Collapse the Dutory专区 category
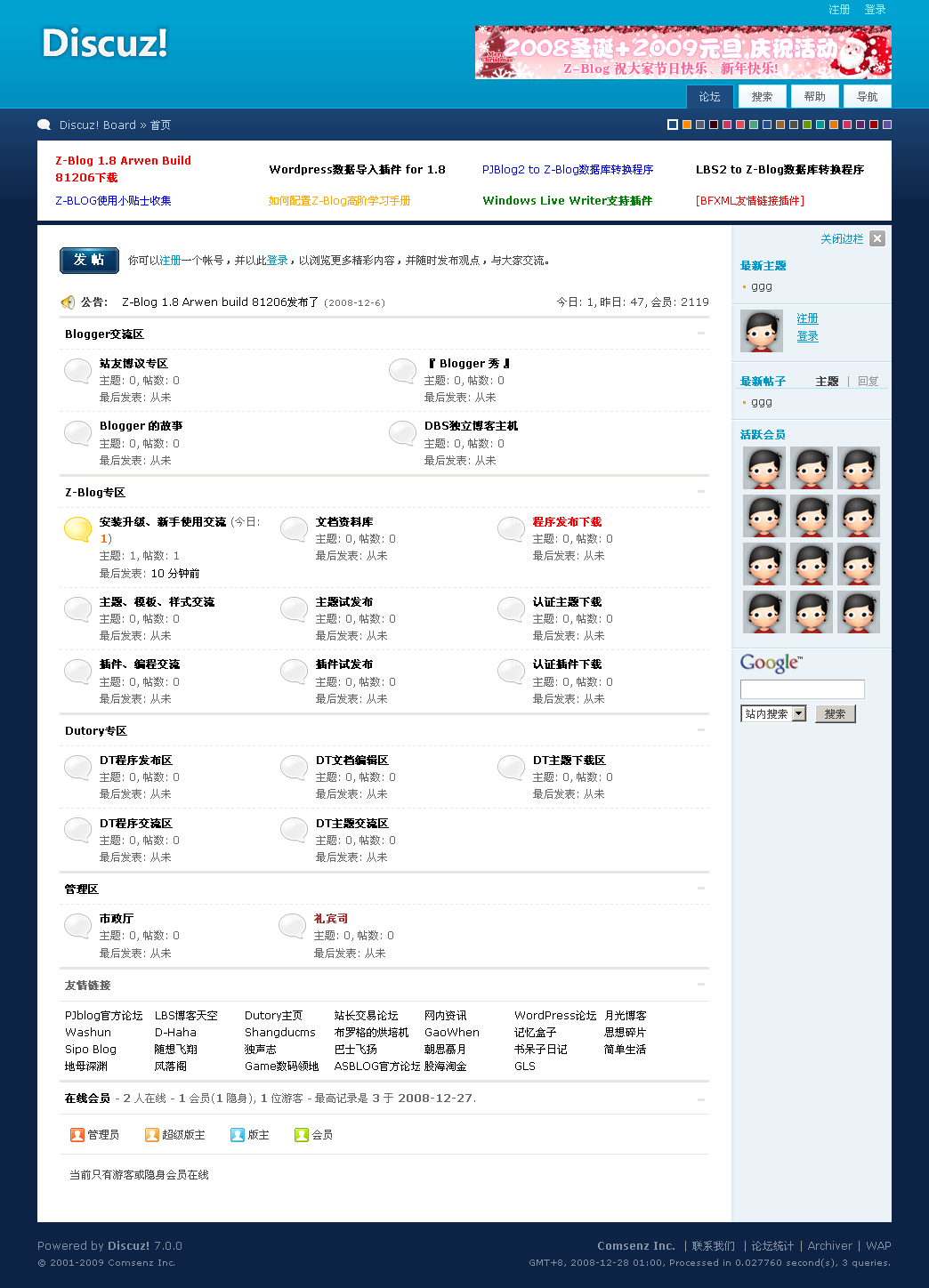929x1288 pixels. (x=701, y=730)
